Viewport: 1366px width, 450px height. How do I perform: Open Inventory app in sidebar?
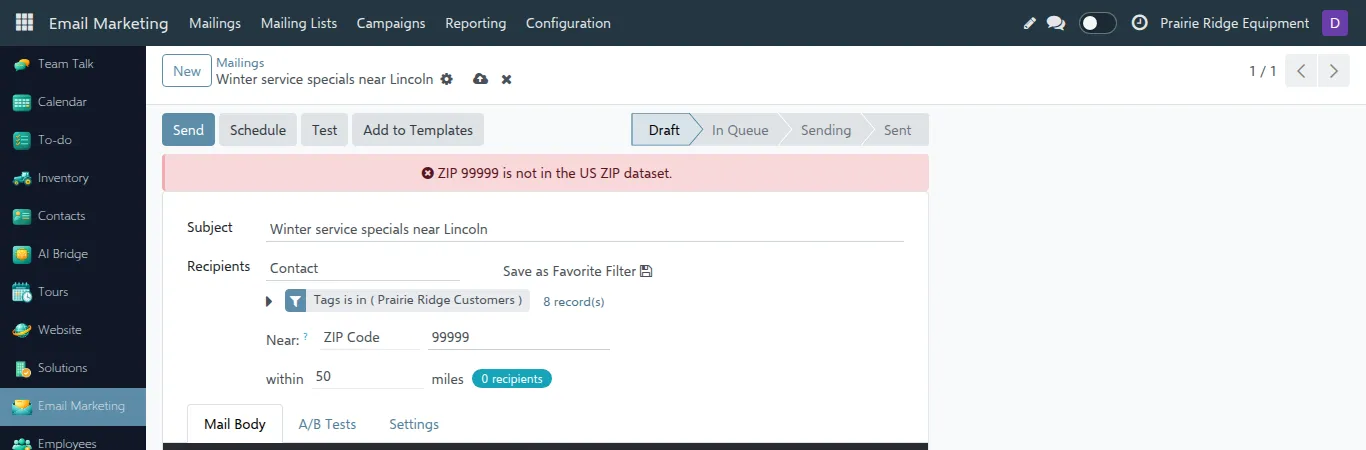73,178
